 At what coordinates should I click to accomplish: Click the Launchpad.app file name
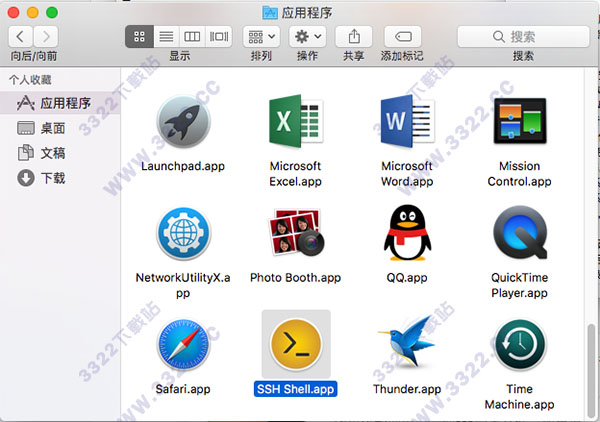183,166
